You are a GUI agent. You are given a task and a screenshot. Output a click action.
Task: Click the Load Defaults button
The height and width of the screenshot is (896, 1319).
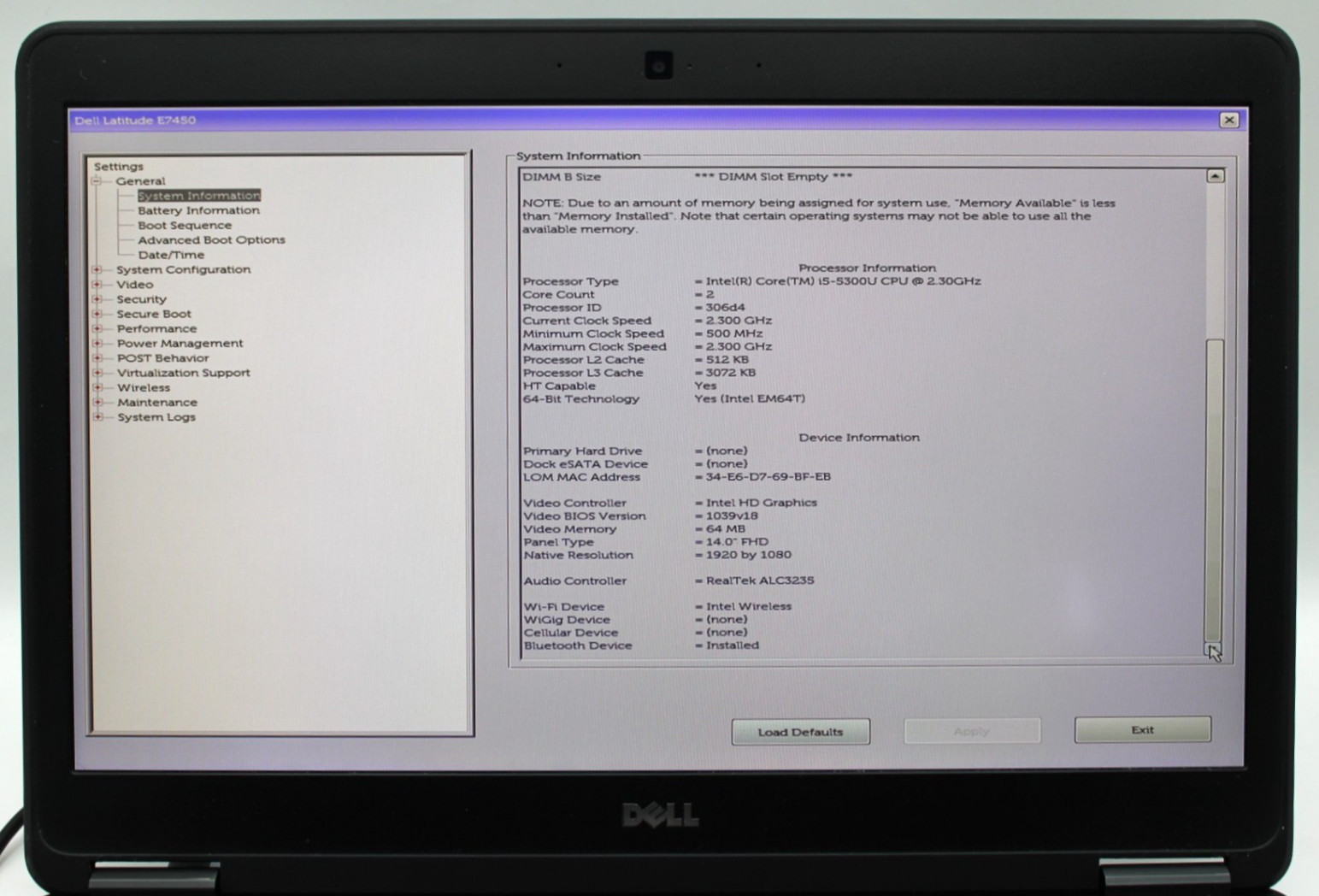click(801, 732)
